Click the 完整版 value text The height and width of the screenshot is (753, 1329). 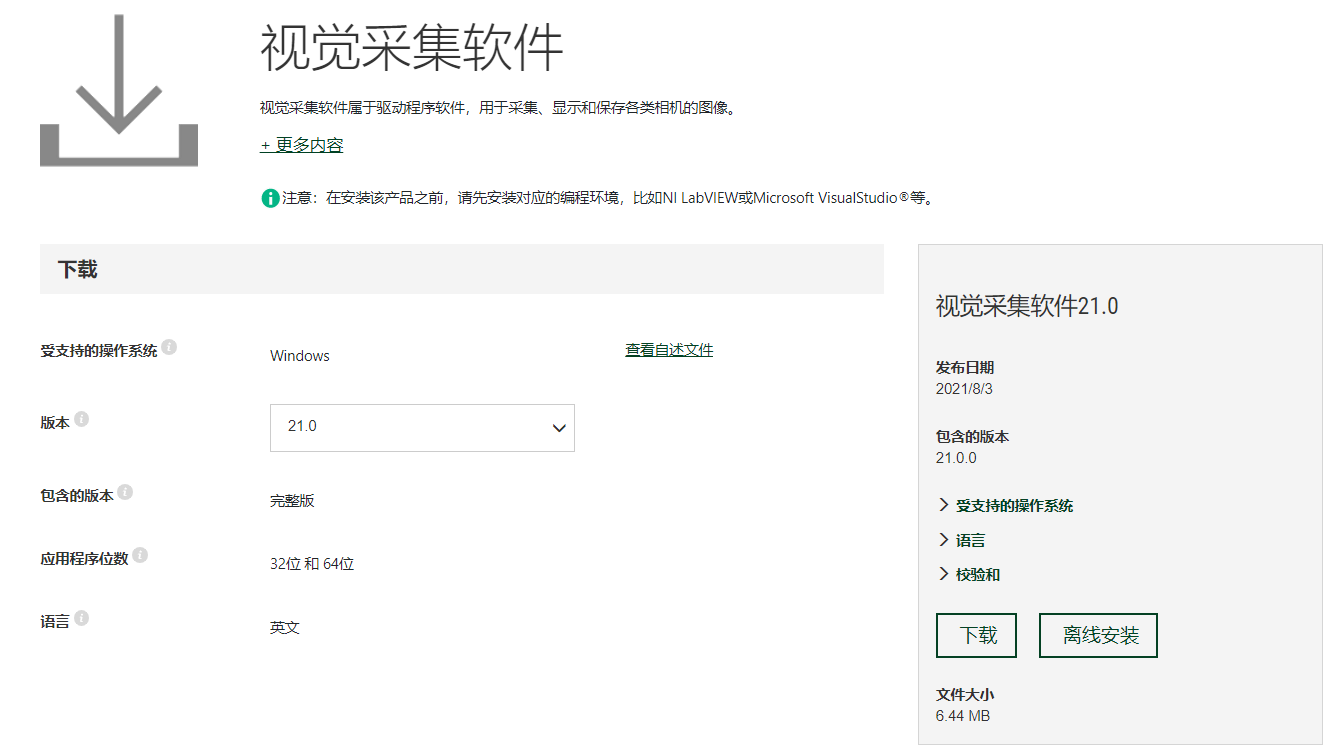292,500
